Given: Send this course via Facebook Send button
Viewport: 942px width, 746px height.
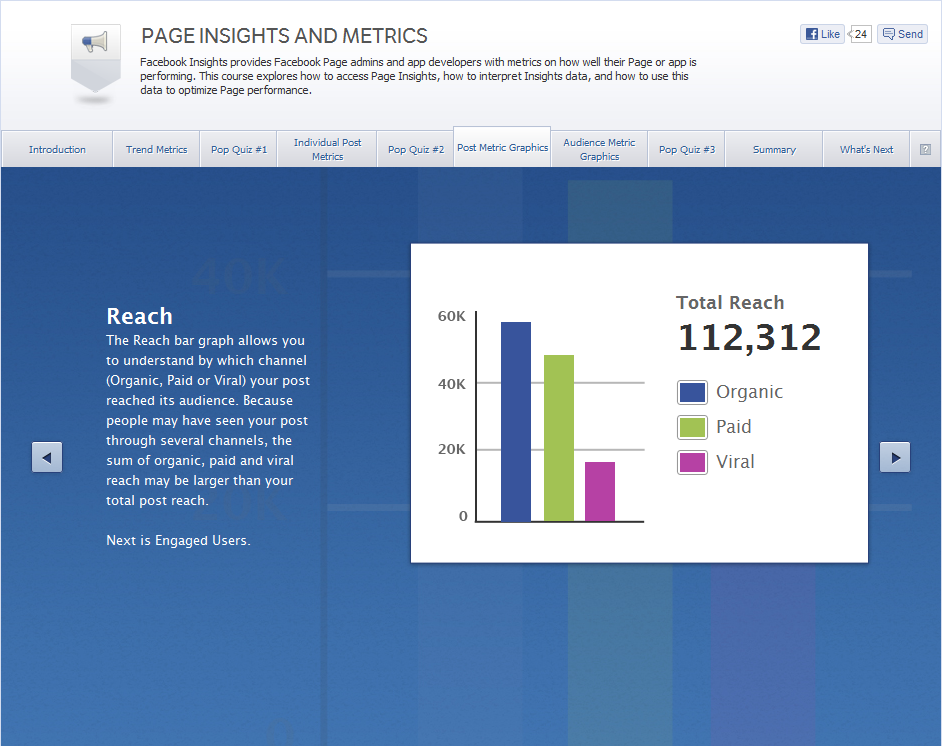Looking at the screenshot, I should point(902,34).
